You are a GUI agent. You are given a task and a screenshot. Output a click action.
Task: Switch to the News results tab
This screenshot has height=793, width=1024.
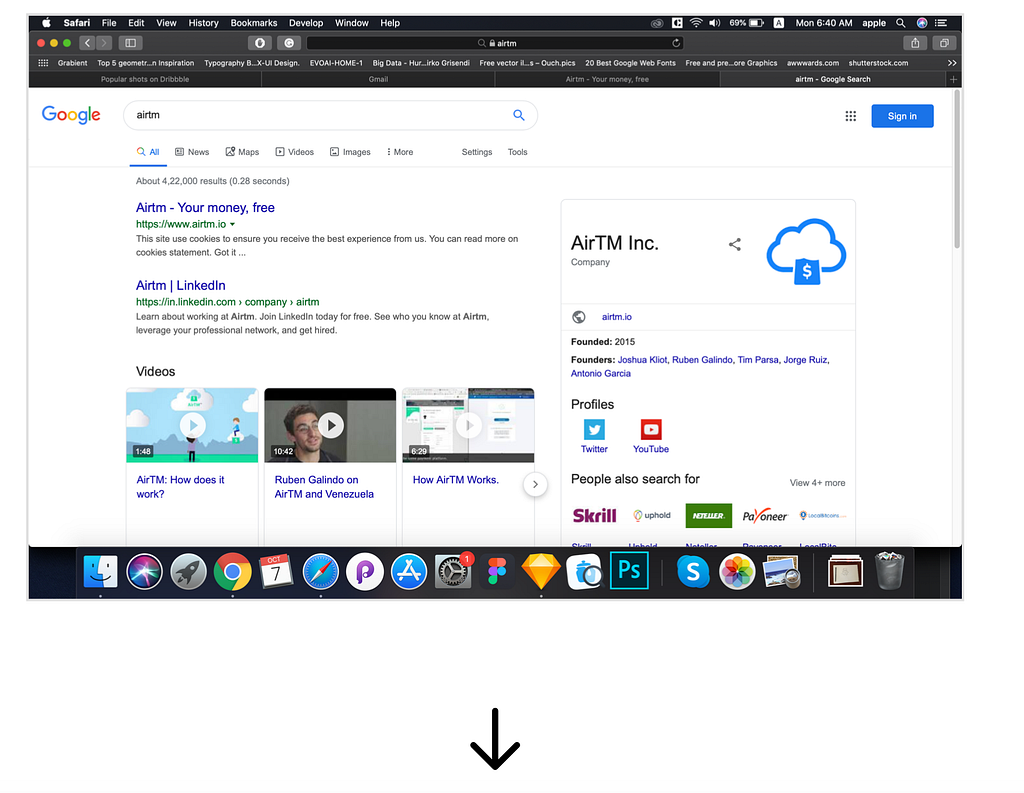(192, 152)
